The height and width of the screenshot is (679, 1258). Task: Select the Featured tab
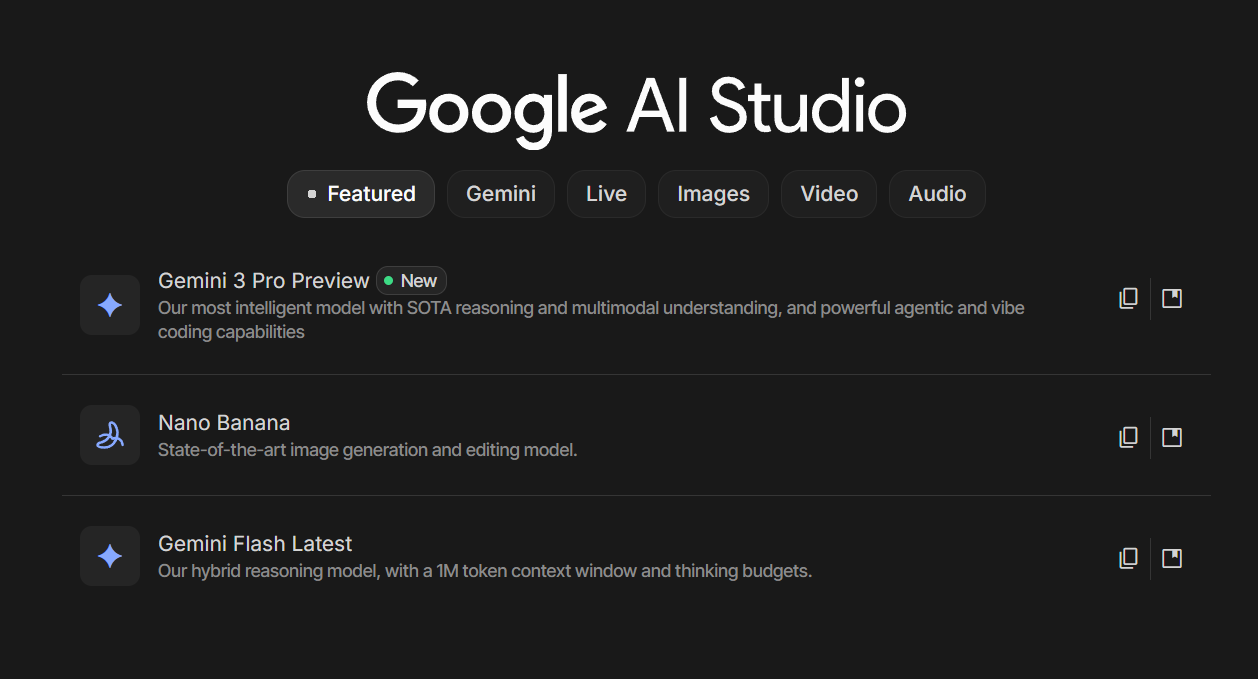click(361, 194)
